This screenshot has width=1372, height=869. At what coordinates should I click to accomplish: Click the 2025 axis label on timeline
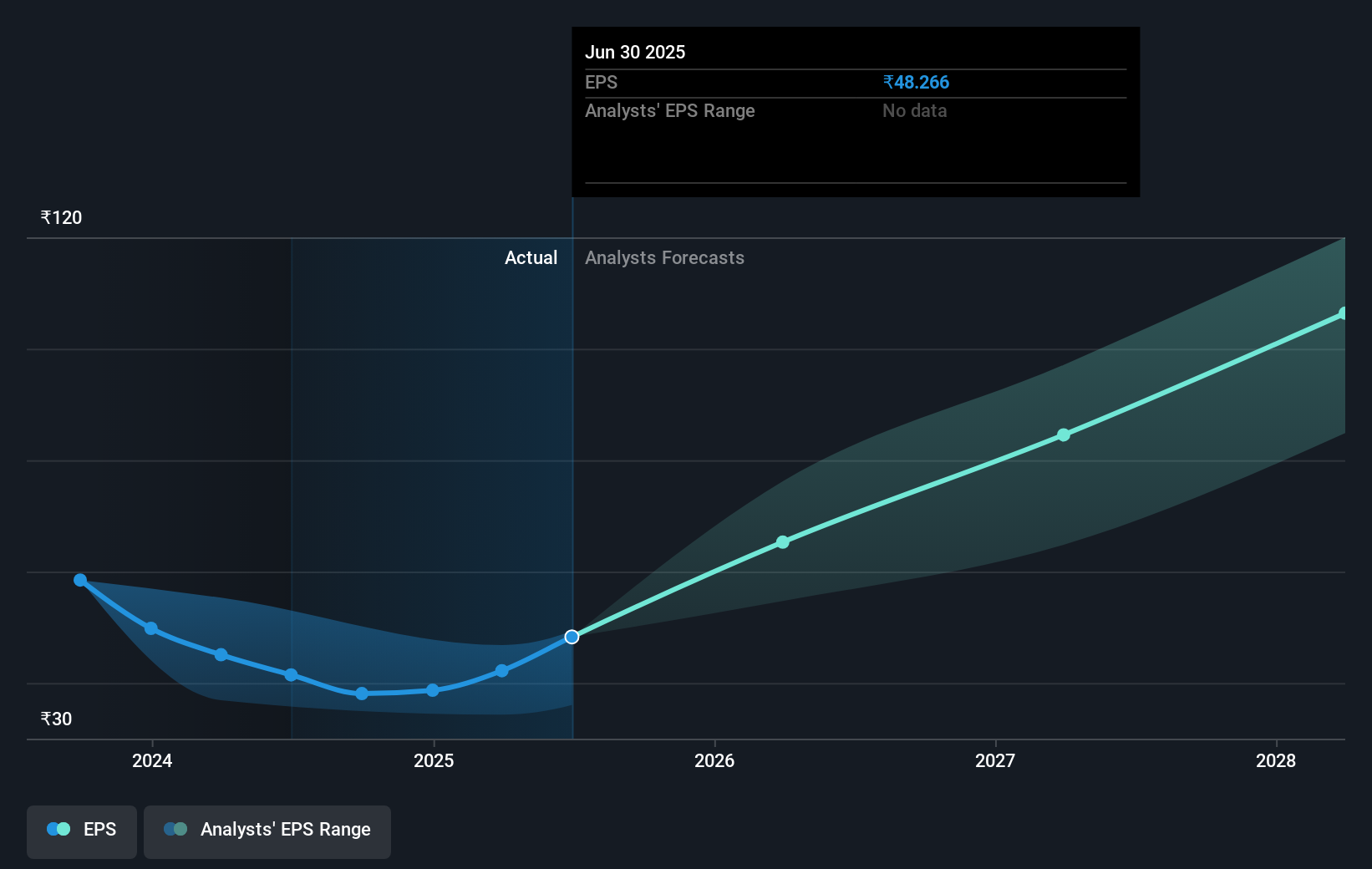pos(433,761)
